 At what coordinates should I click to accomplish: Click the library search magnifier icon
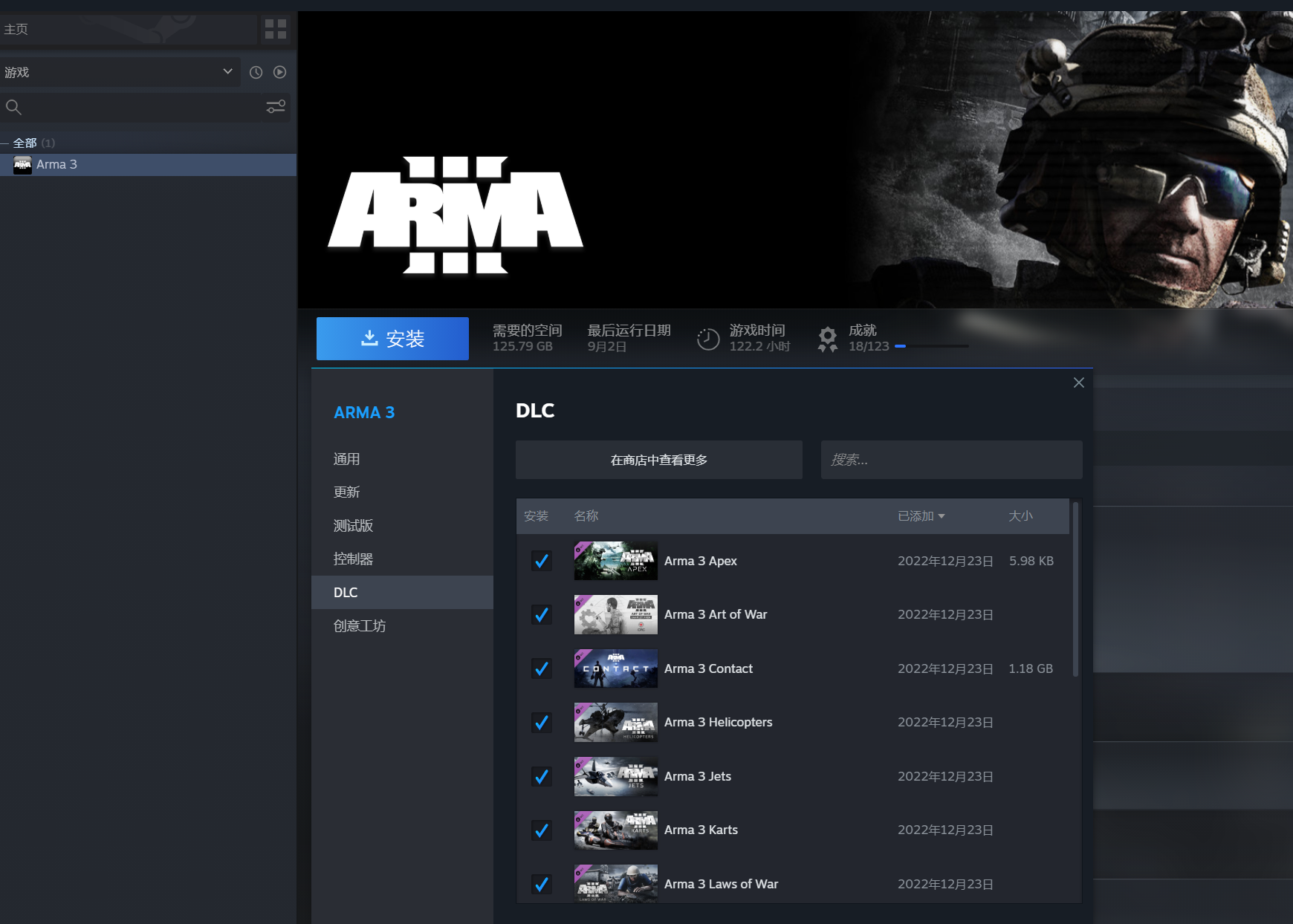(x=13, y=107)
